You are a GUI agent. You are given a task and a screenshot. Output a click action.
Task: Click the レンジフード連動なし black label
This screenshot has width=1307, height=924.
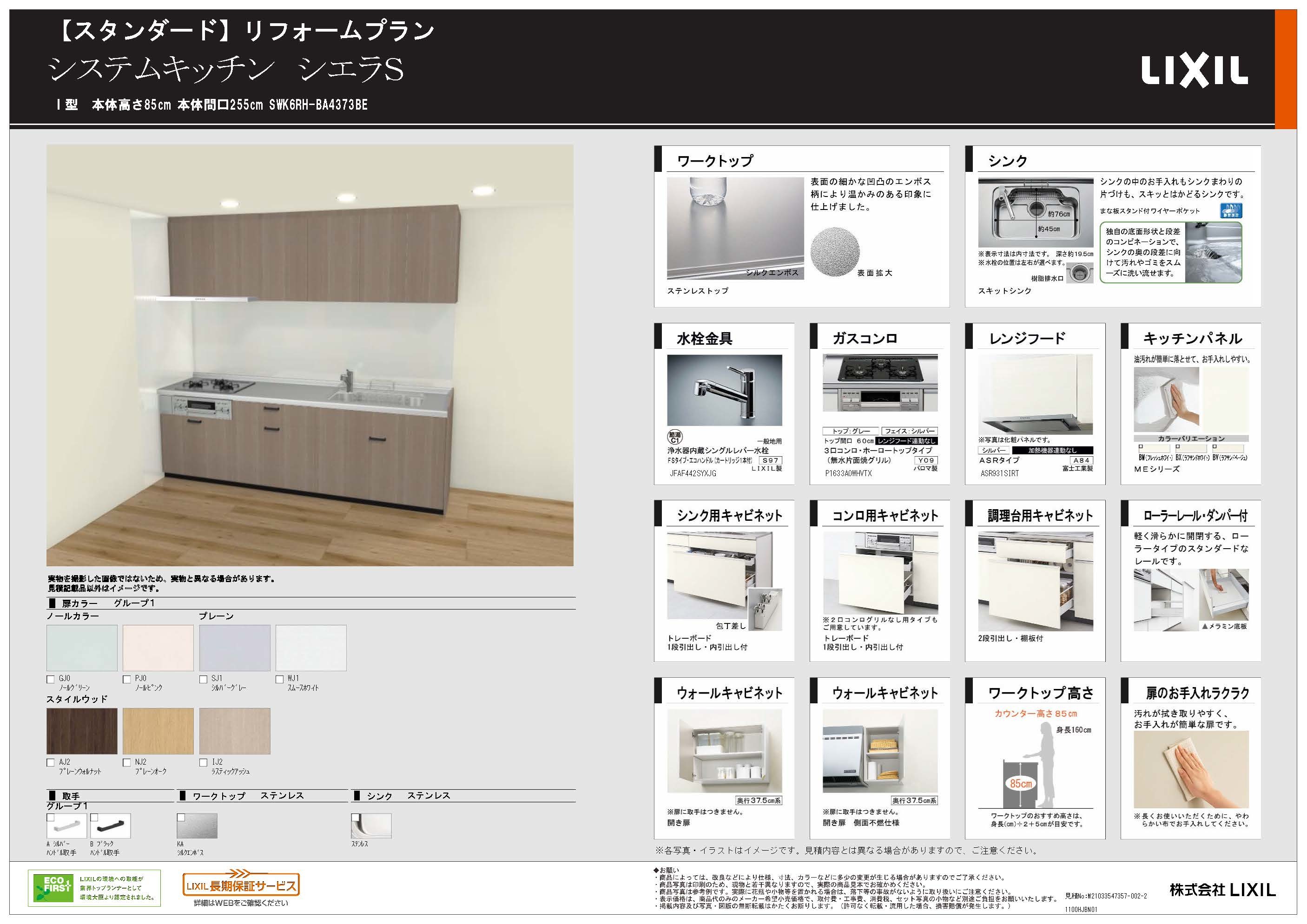[x=906, y=441]
